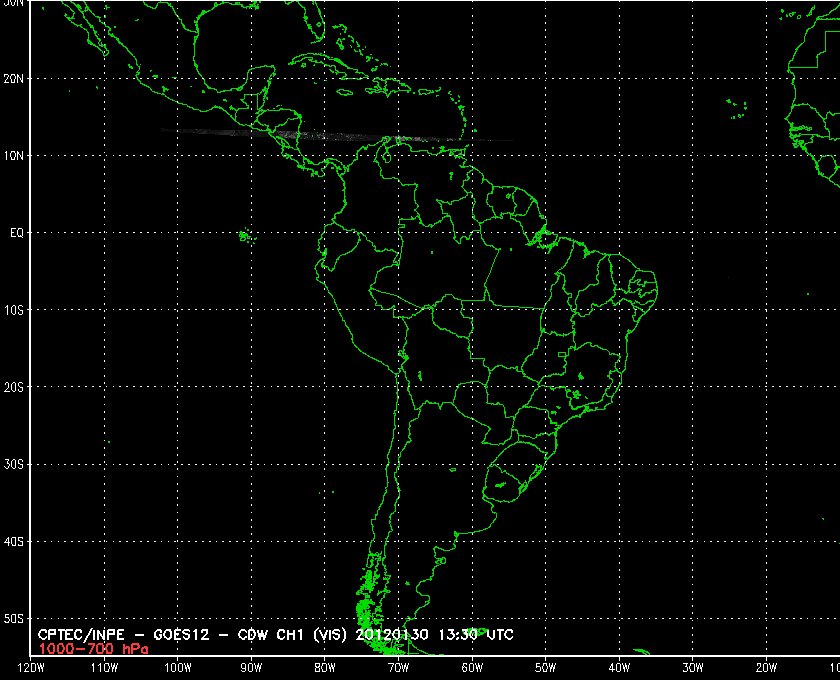Select the 30S latitude label
Image resolution: width=840 pixels, height=680 pixels.
[14, 464]
